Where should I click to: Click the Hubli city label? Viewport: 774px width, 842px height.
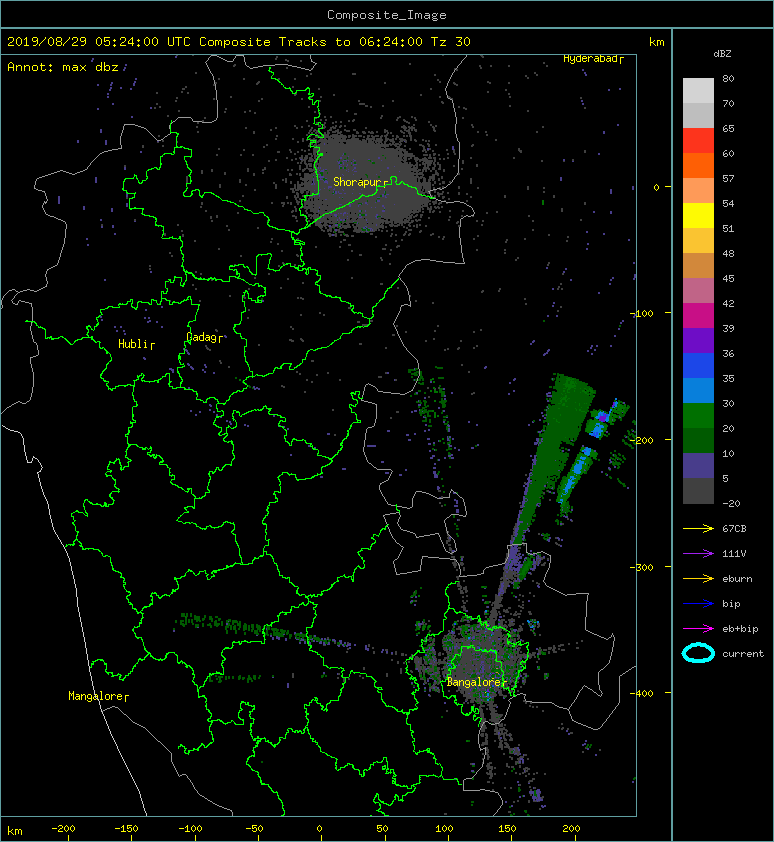pyautogui.click(x=133, y=344)
